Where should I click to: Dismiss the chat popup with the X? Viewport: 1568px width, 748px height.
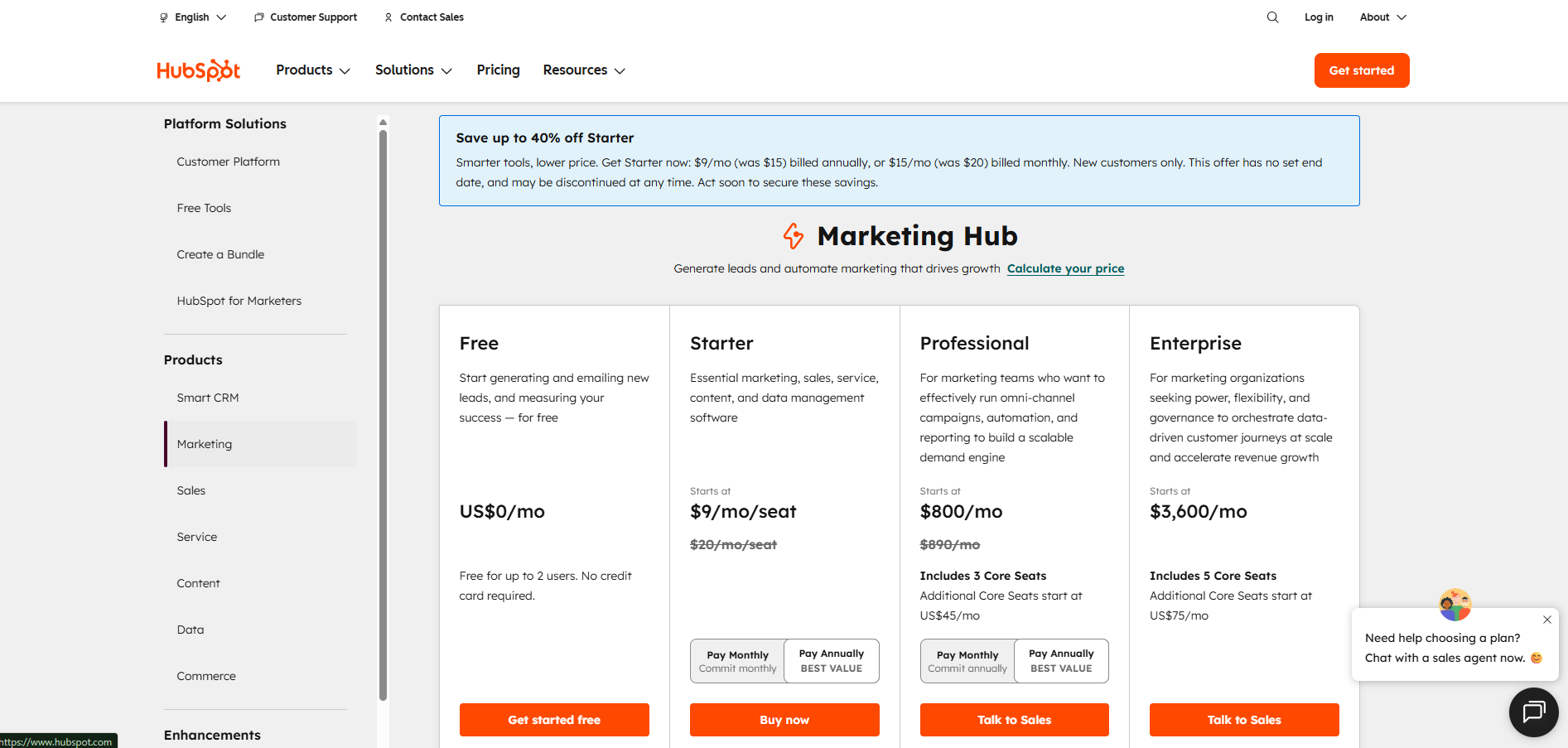click(1546, 619)
